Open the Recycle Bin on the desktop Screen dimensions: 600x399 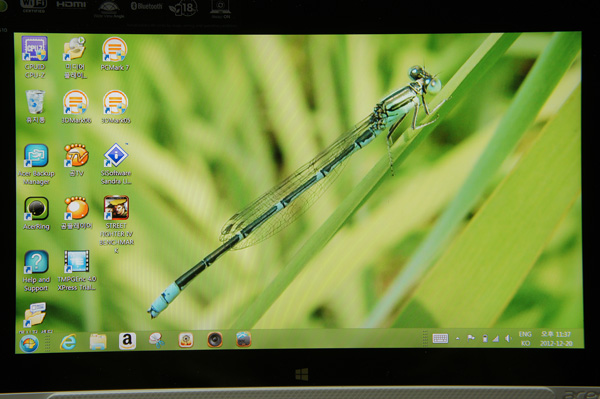pyautogui.click(x=35, y=107)
